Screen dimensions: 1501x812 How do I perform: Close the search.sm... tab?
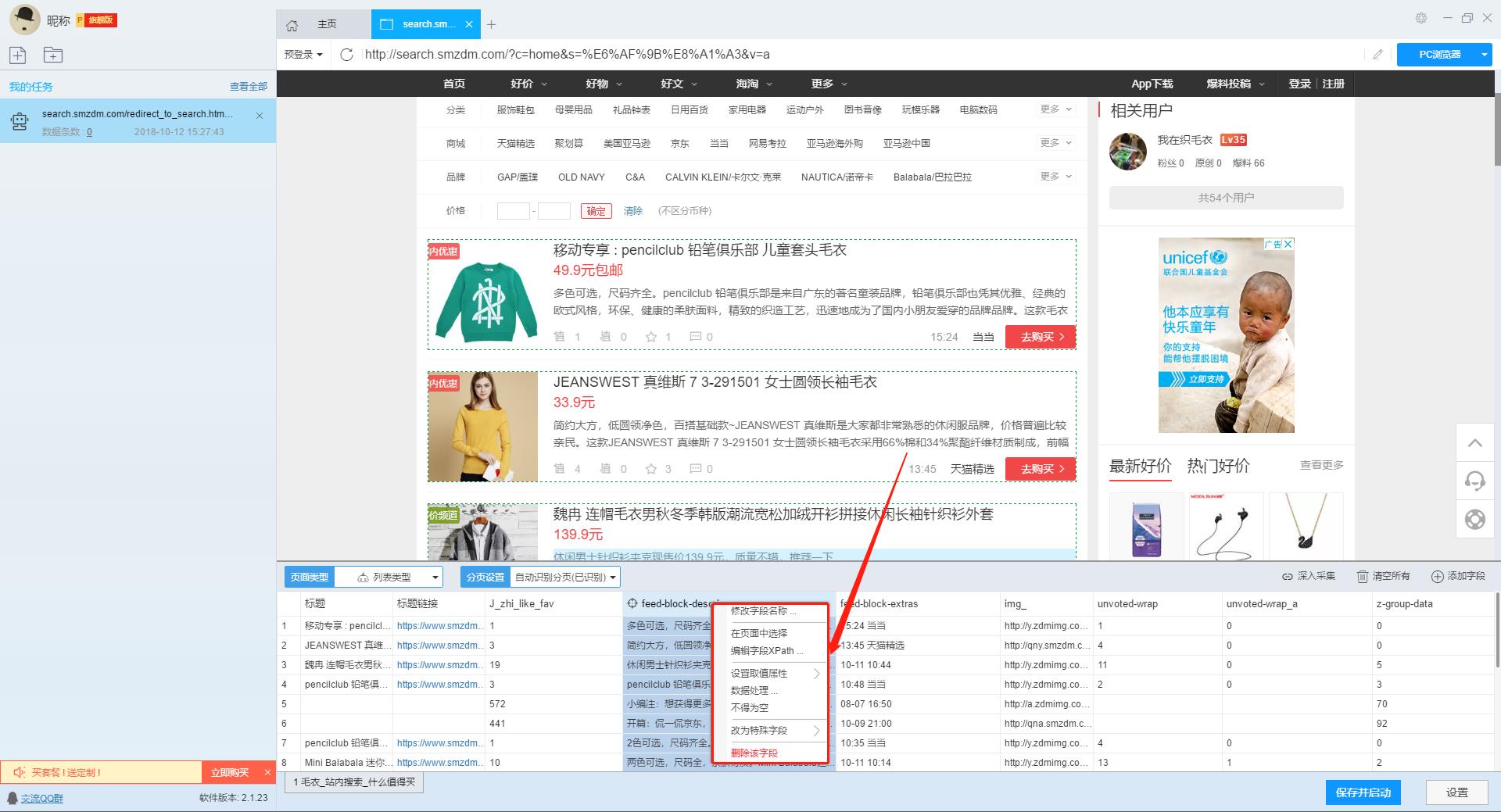click(469, 24)
